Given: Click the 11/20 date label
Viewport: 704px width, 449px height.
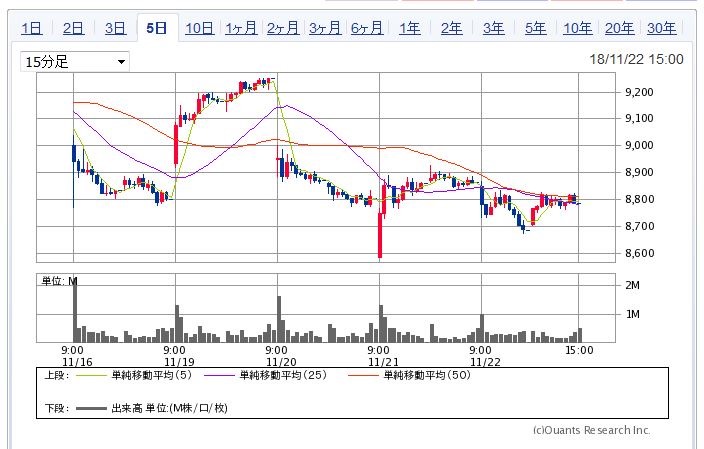Looking at the screenshot, I should [x=281, y=362].
